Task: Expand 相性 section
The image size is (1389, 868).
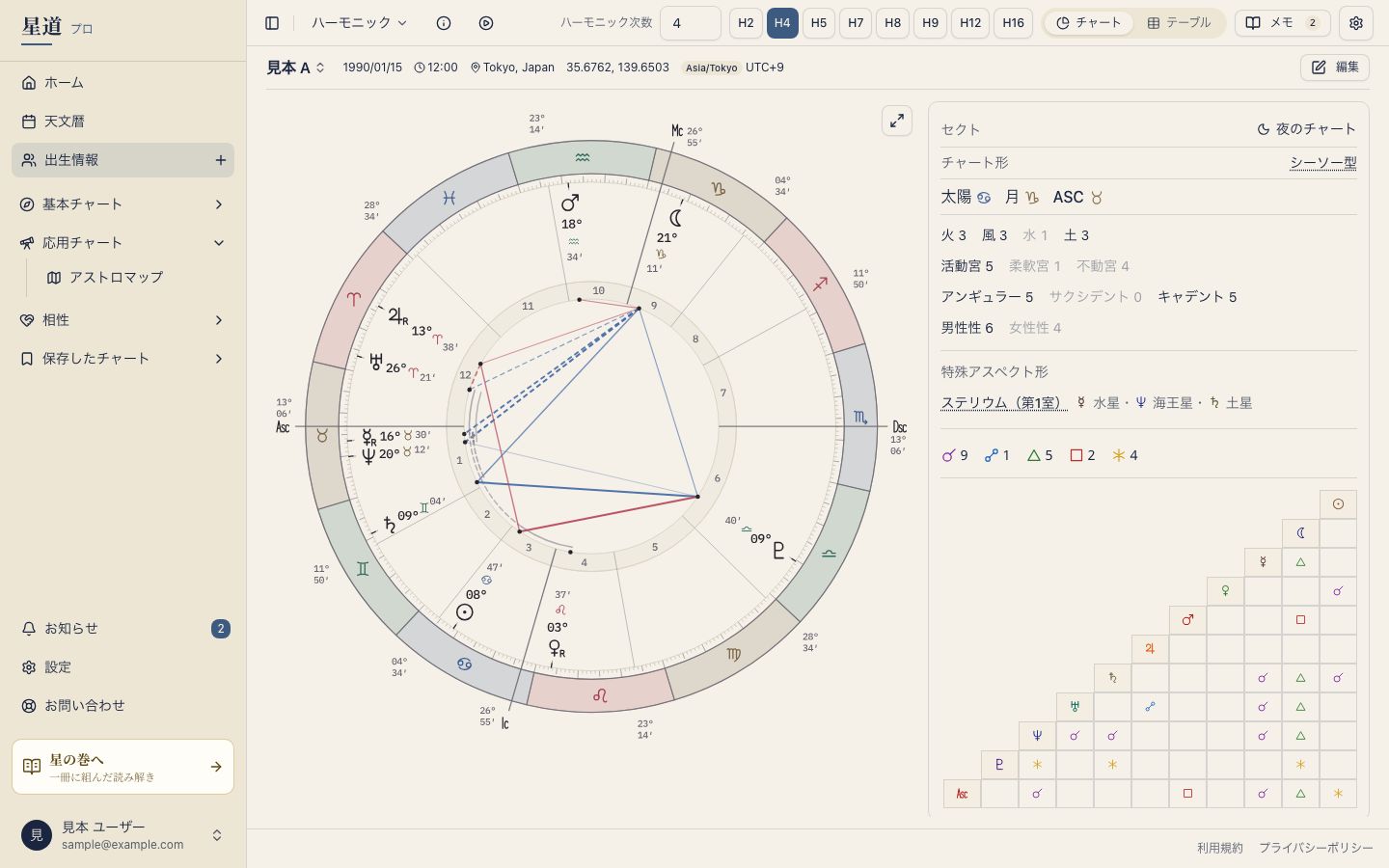Action: coord(123,320)
